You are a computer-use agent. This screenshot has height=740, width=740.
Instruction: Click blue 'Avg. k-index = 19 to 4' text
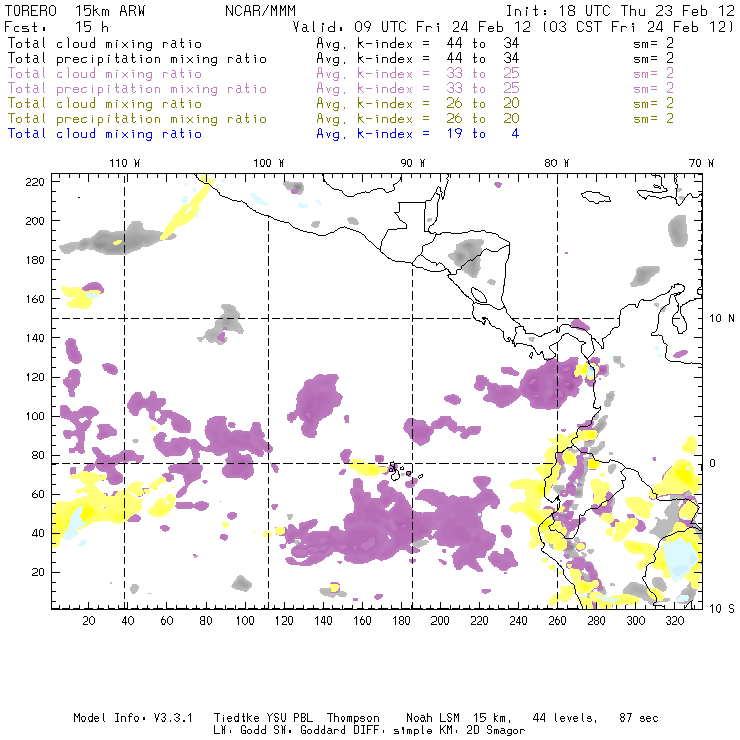(x=418, y=134)
